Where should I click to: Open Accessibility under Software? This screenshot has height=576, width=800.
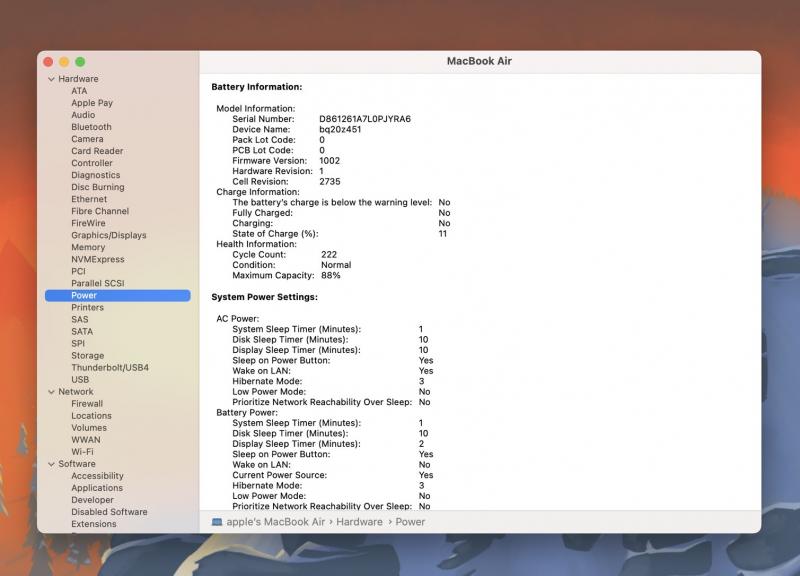click(x=97, y=475)
